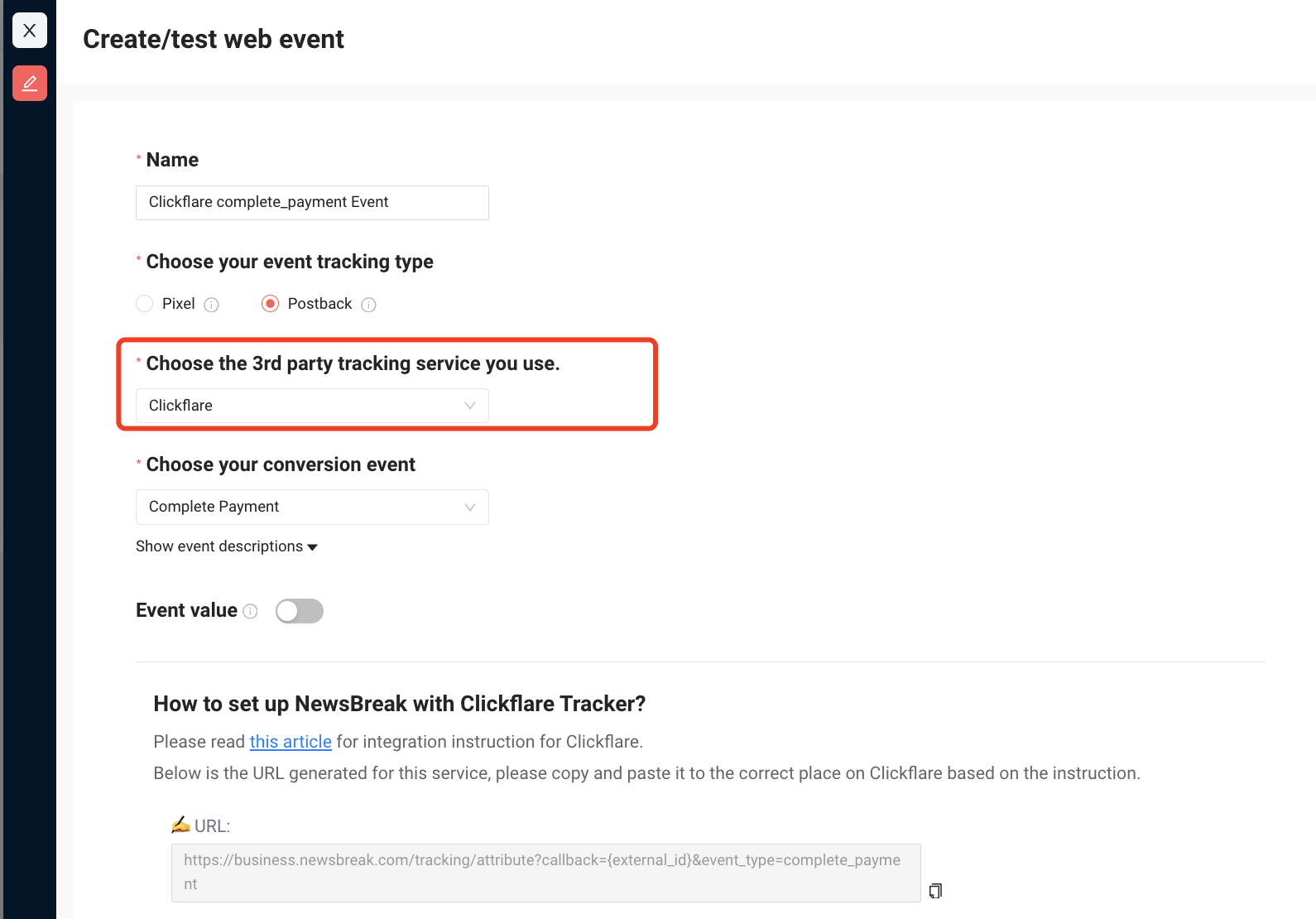The height and width of the screenshot is (919, 1316).
Task: Open the "this article" integration link
Action: click(291, 742)
